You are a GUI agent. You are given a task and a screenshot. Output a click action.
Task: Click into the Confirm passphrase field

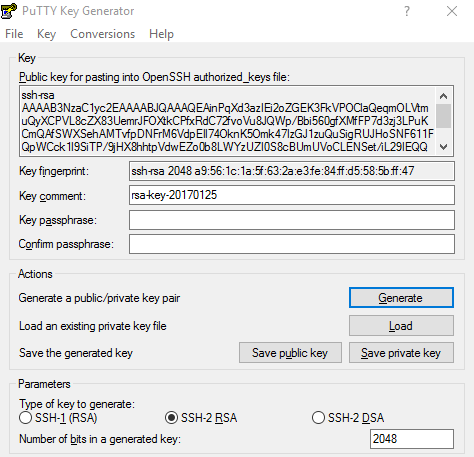pos(292,244)
